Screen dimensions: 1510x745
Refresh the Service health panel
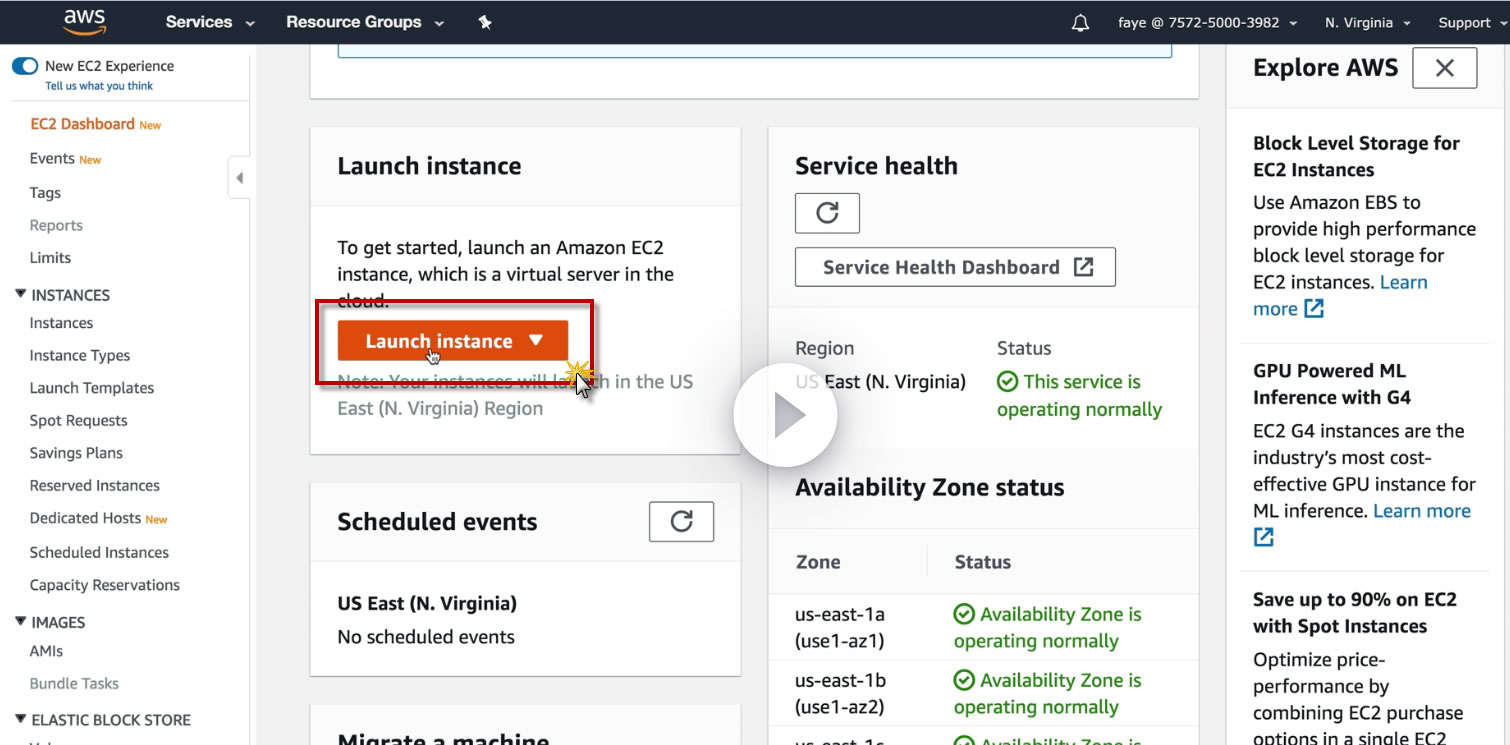point(827,213)
